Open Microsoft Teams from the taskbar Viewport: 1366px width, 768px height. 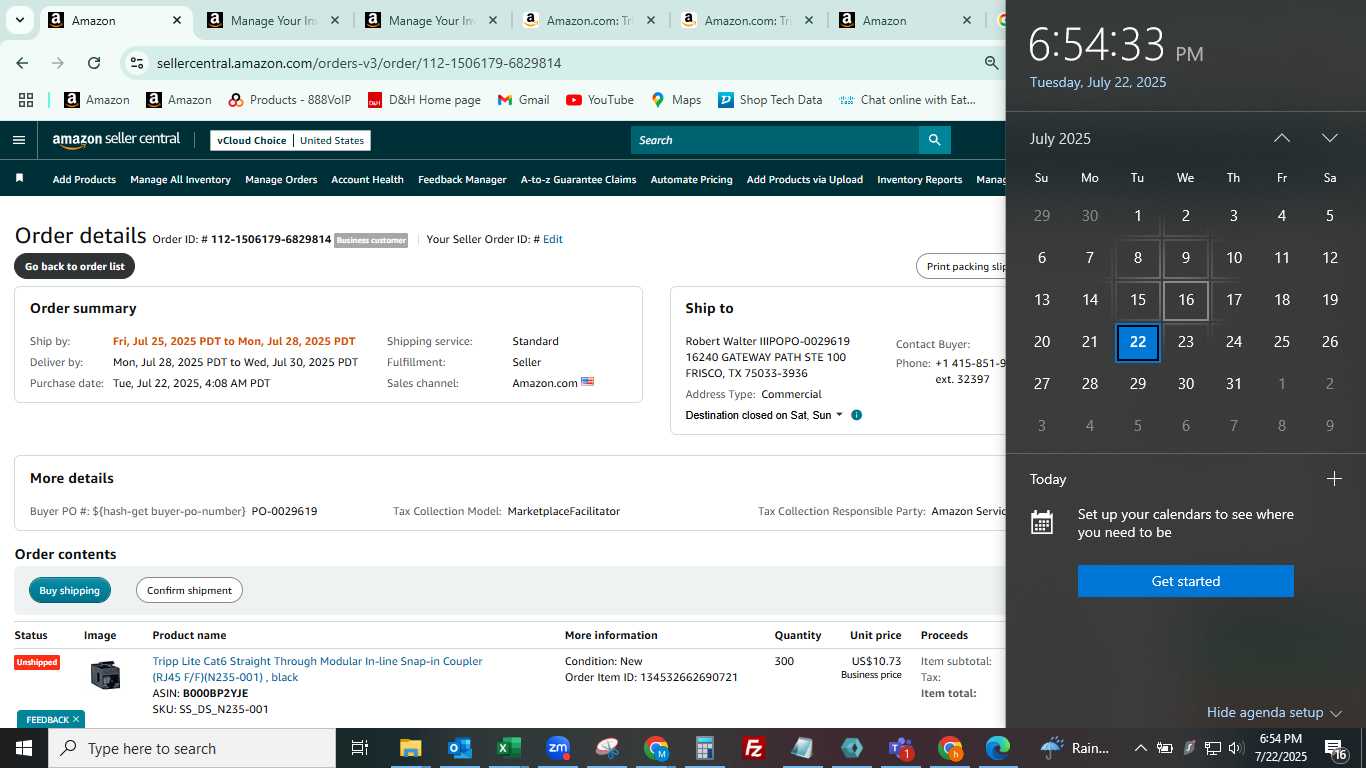[x=901, y=748]
